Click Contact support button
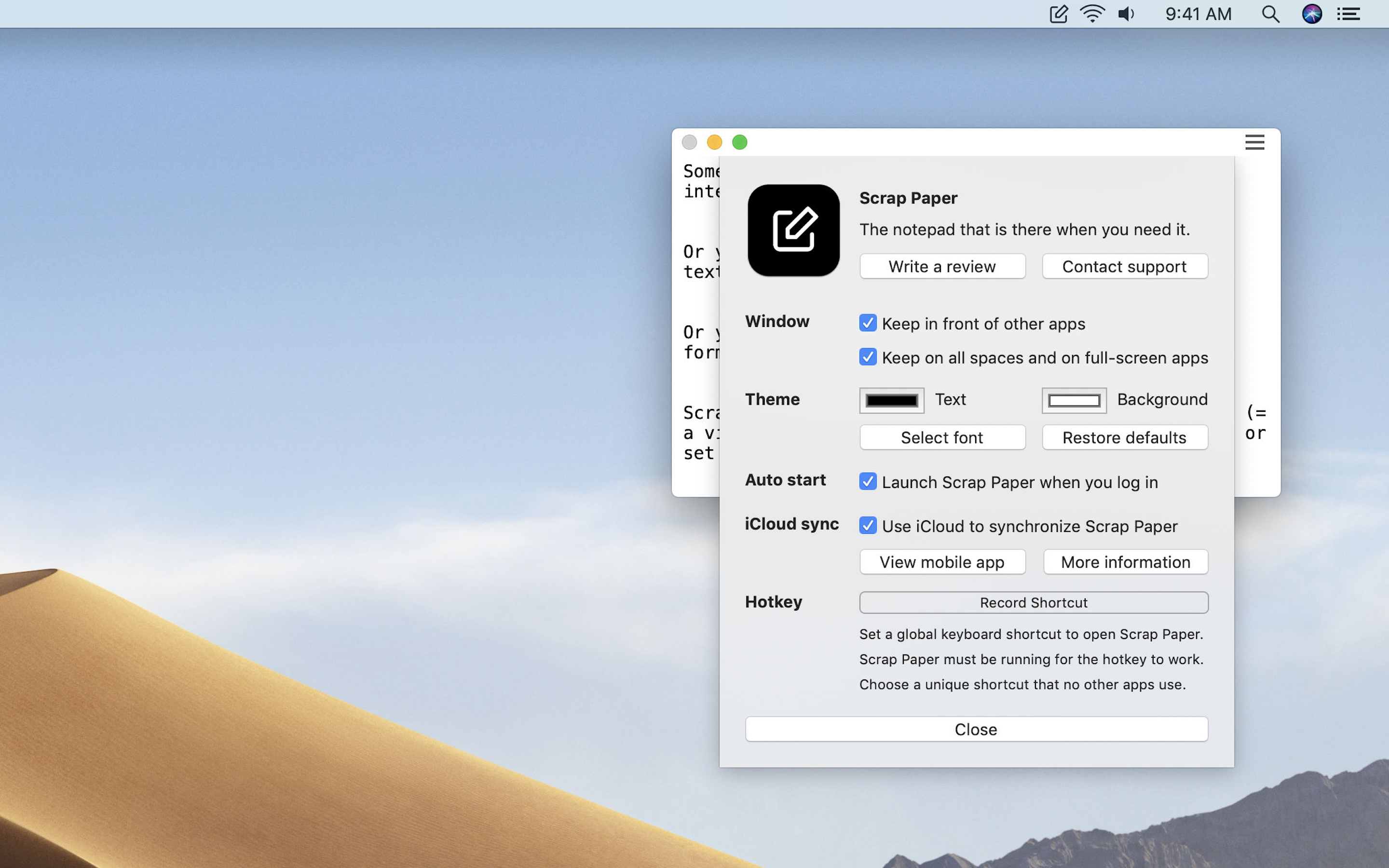Viewport: 1389px width, 868px height. 1125,266
